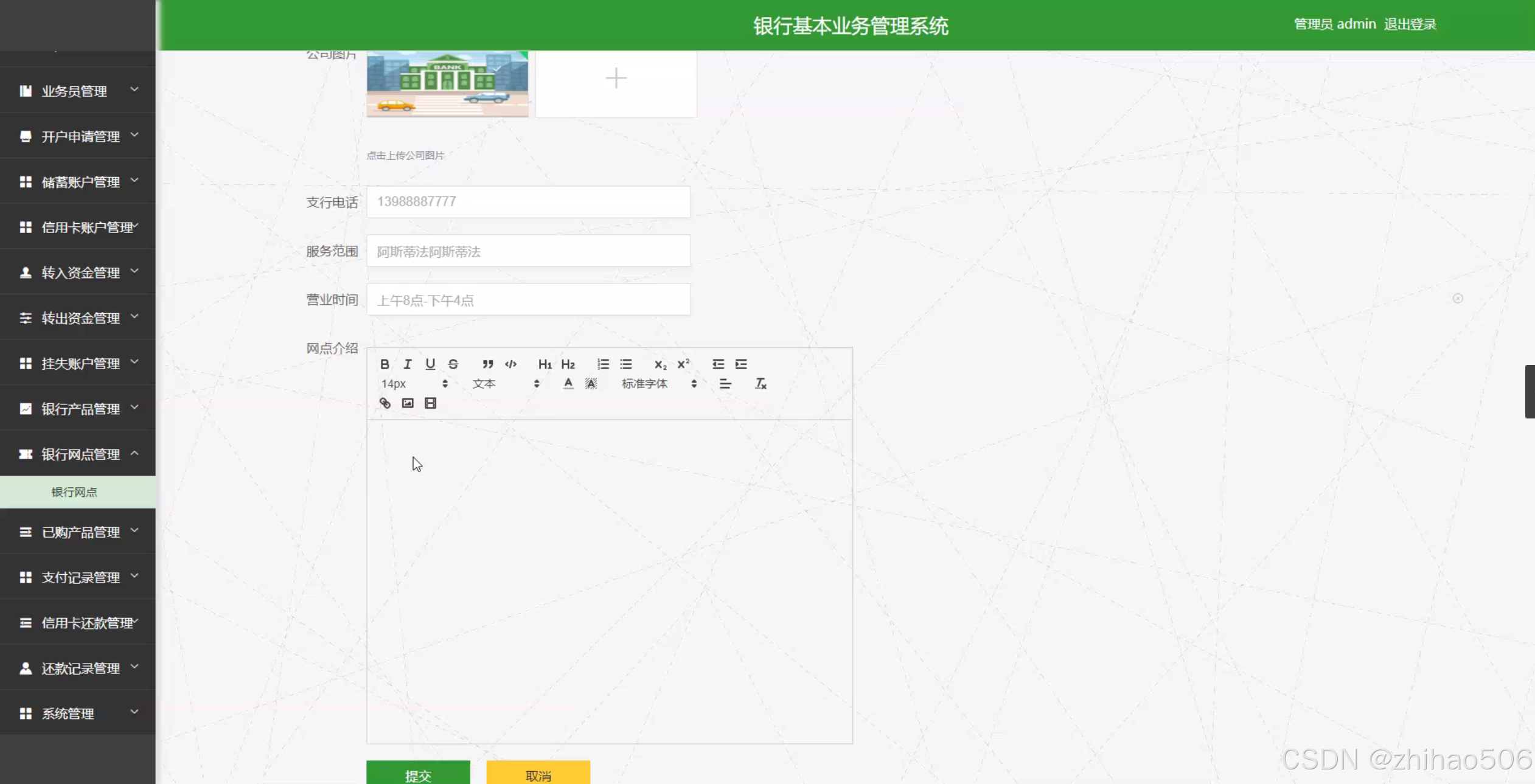Toggle strikethrough formatting in the editor

pos(453,364)
